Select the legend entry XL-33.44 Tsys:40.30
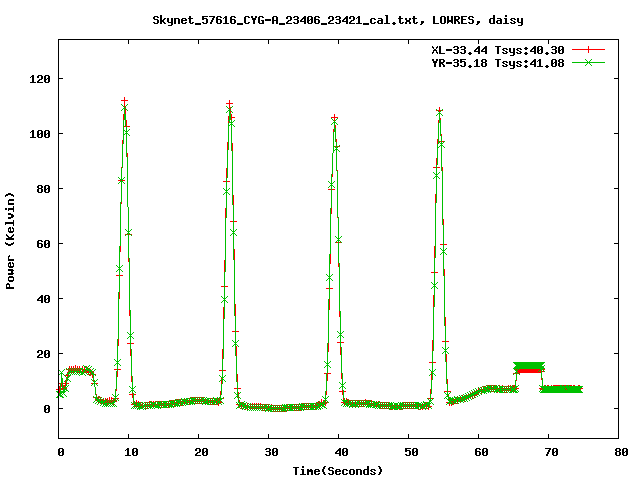The height and width of the screenshot is (480, 640). pos(498,50)
